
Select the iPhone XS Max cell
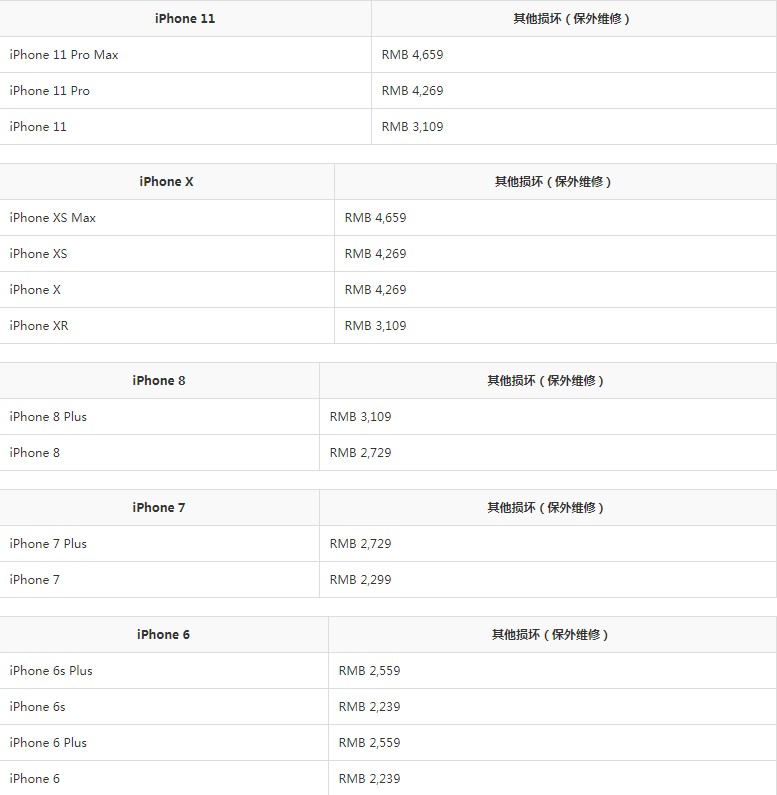point(53,218)
